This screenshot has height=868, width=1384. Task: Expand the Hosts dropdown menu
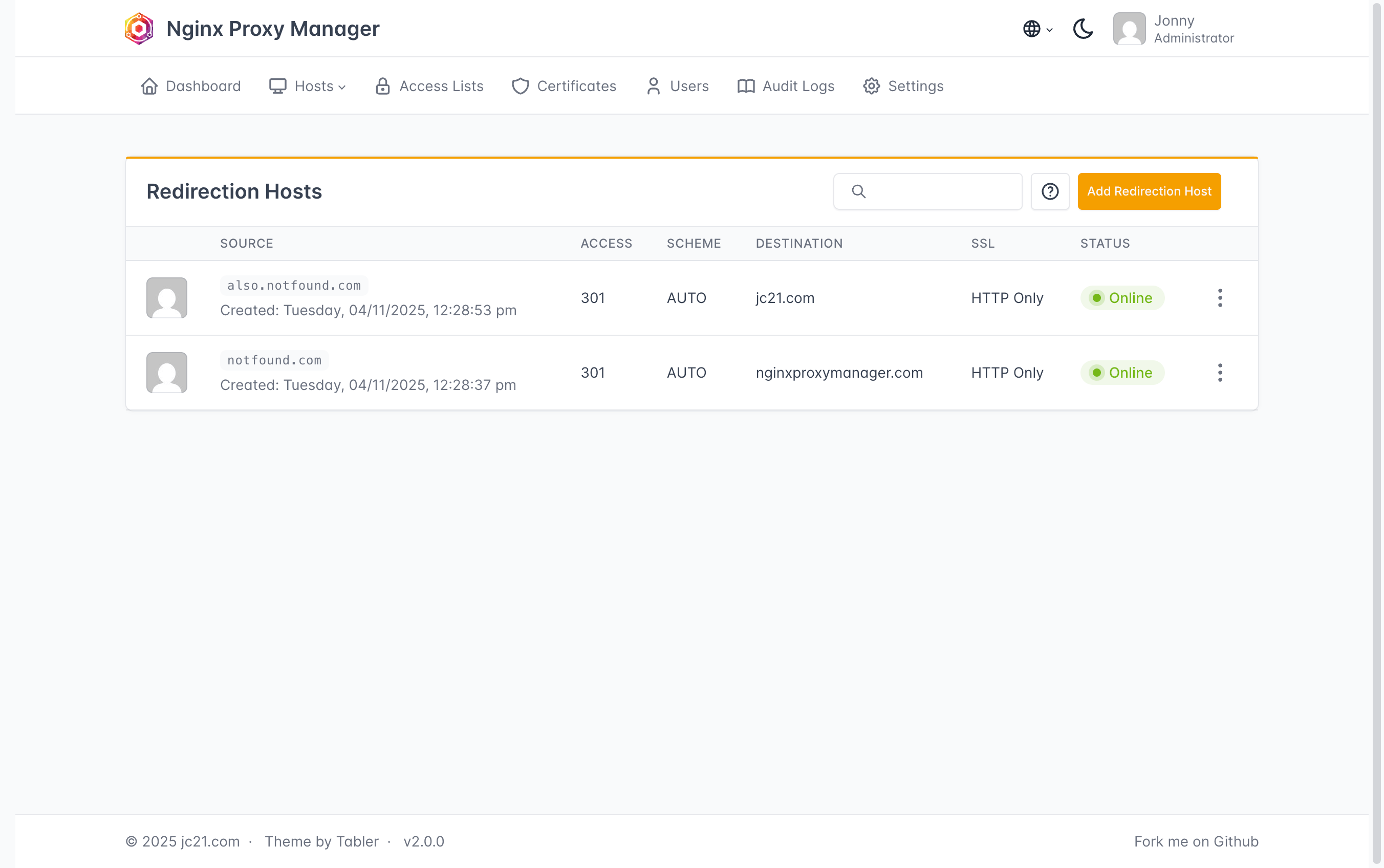(x=308, y=86)
